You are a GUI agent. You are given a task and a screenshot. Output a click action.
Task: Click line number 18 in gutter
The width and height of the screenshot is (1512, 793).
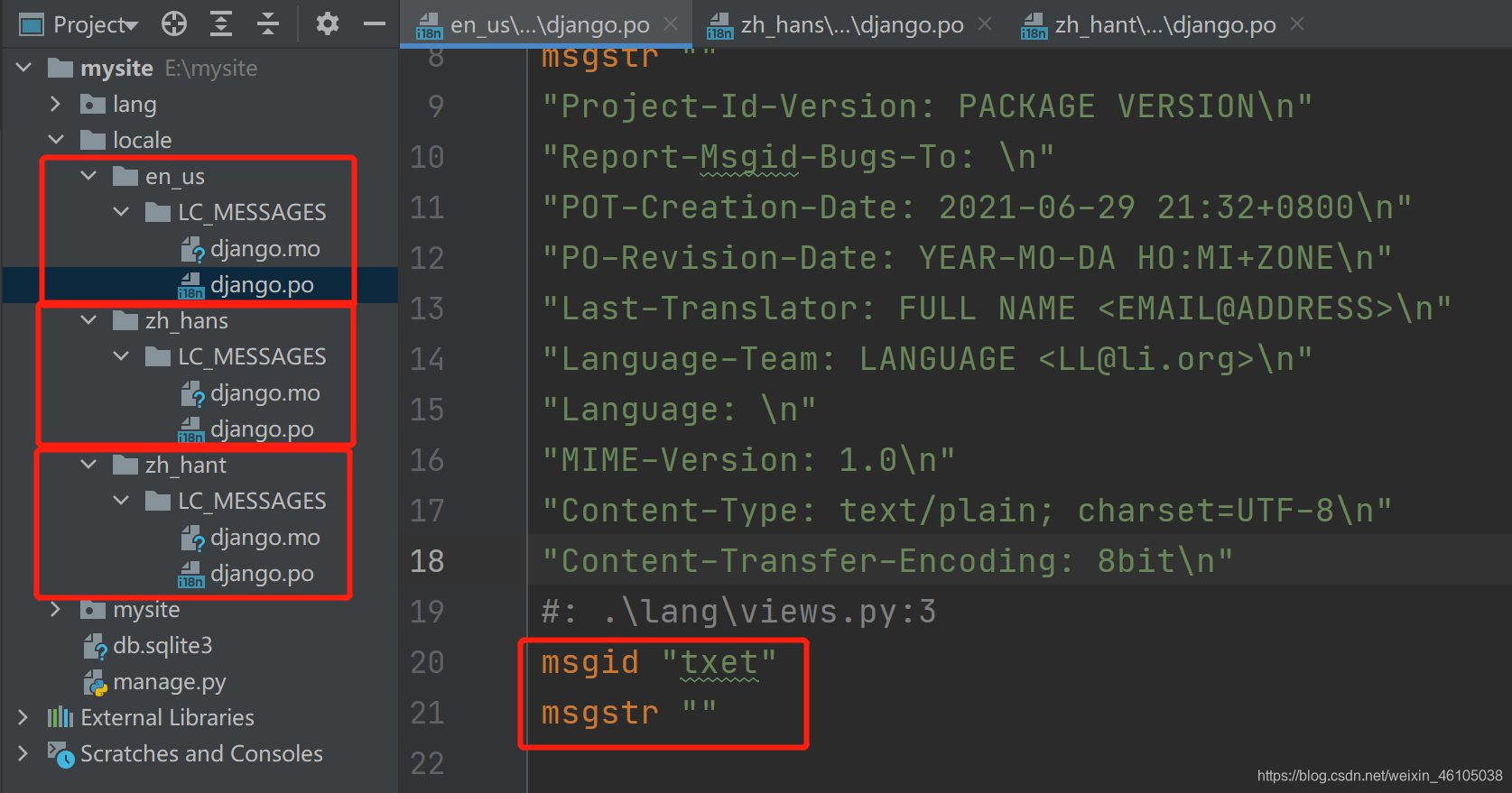(427, 560)
